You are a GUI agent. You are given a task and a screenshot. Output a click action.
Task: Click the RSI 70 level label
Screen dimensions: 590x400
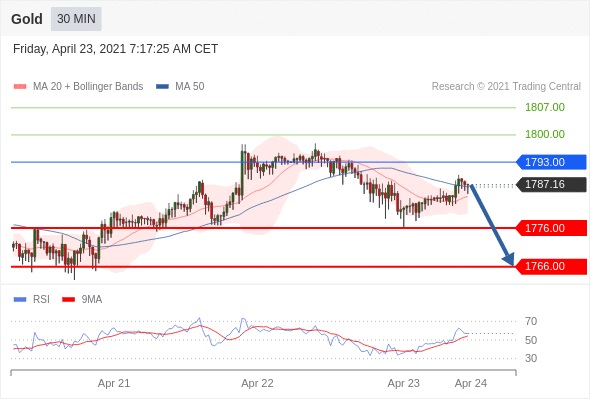[531, 321]
